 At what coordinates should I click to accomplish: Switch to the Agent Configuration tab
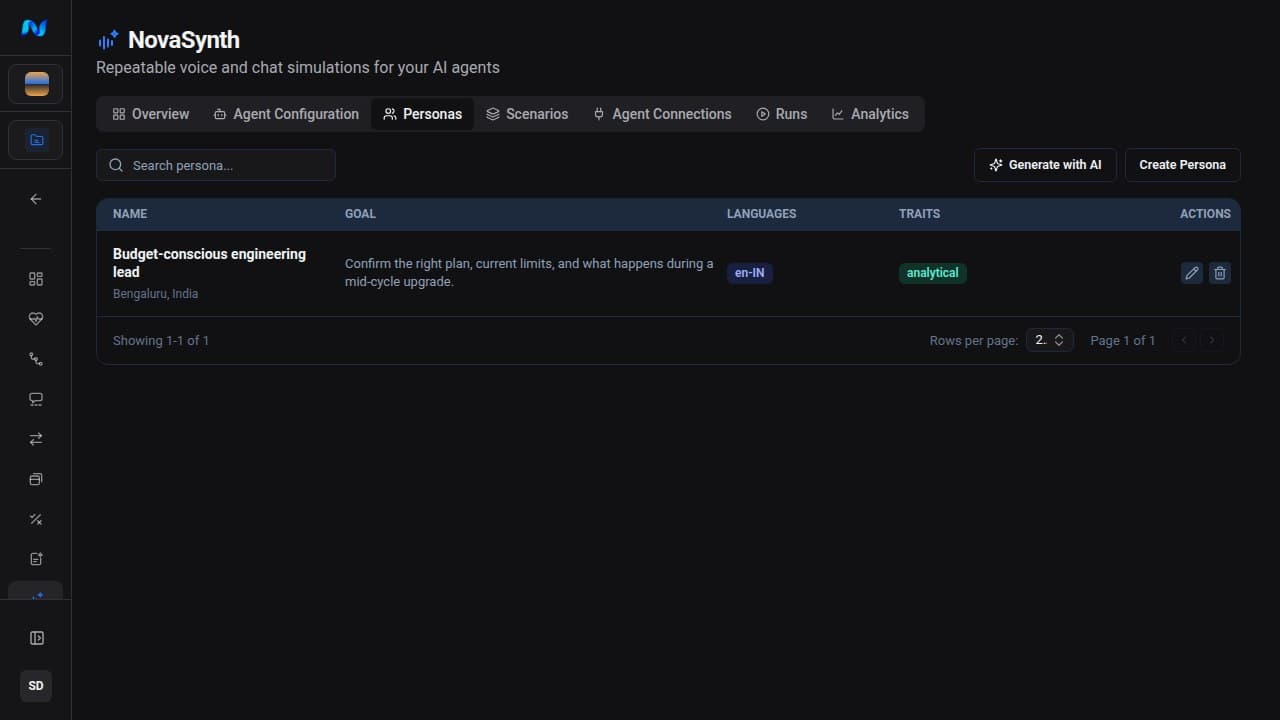click(286, 114)
